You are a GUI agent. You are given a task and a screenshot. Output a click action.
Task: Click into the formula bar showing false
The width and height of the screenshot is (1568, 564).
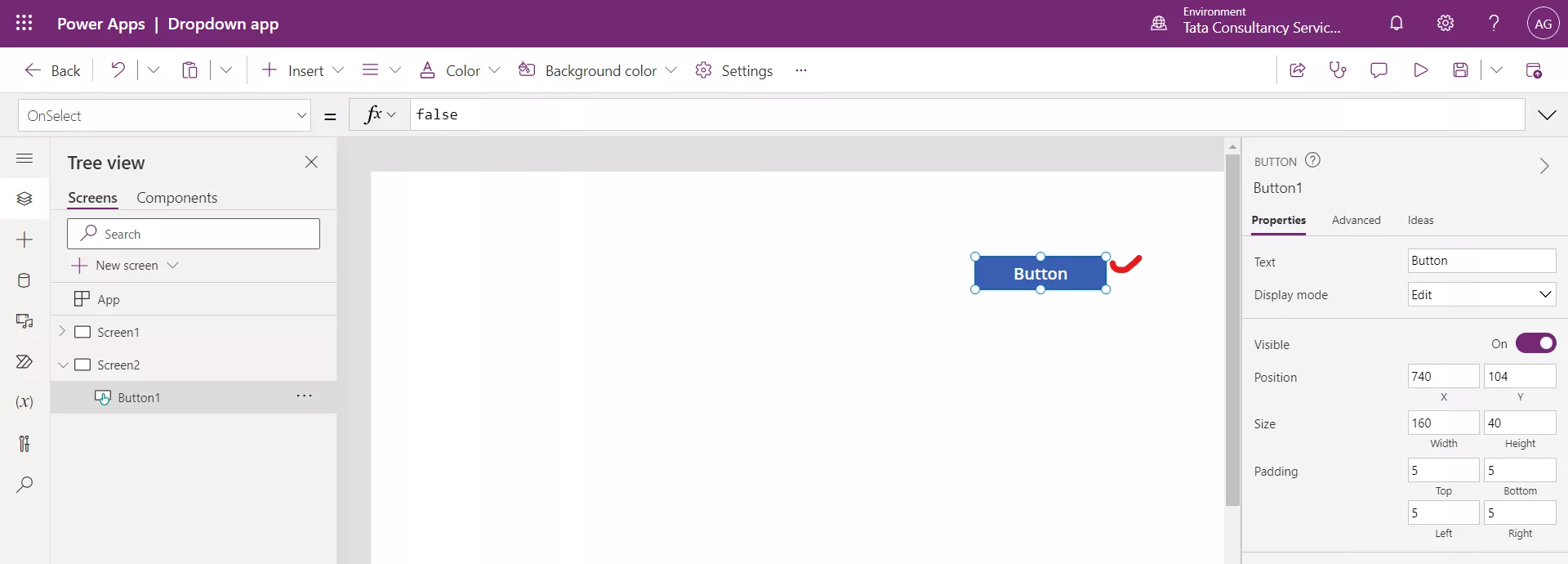[967, 114]
